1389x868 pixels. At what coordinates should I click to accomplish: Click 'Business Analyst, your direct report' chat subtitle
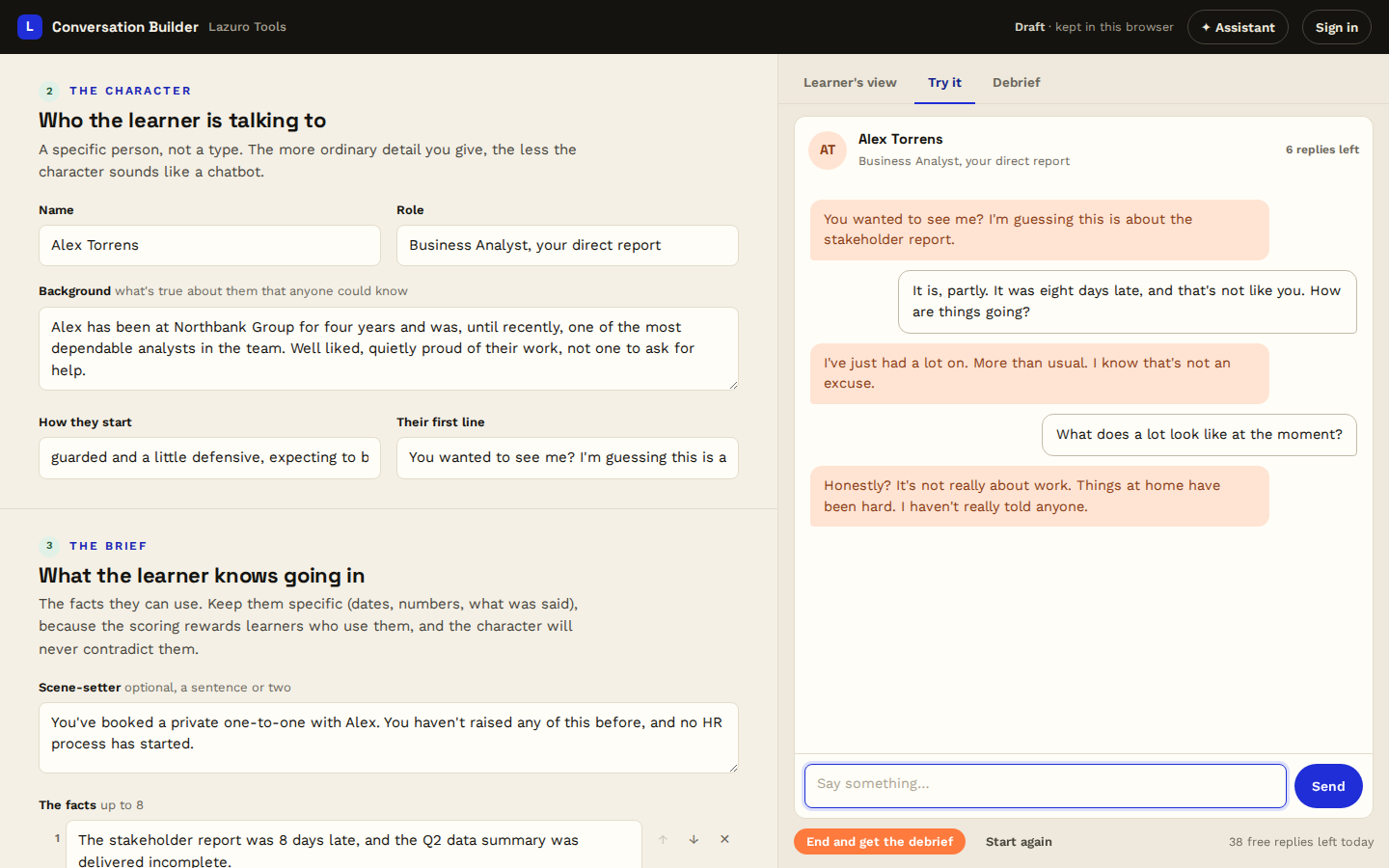pos(964,161)
